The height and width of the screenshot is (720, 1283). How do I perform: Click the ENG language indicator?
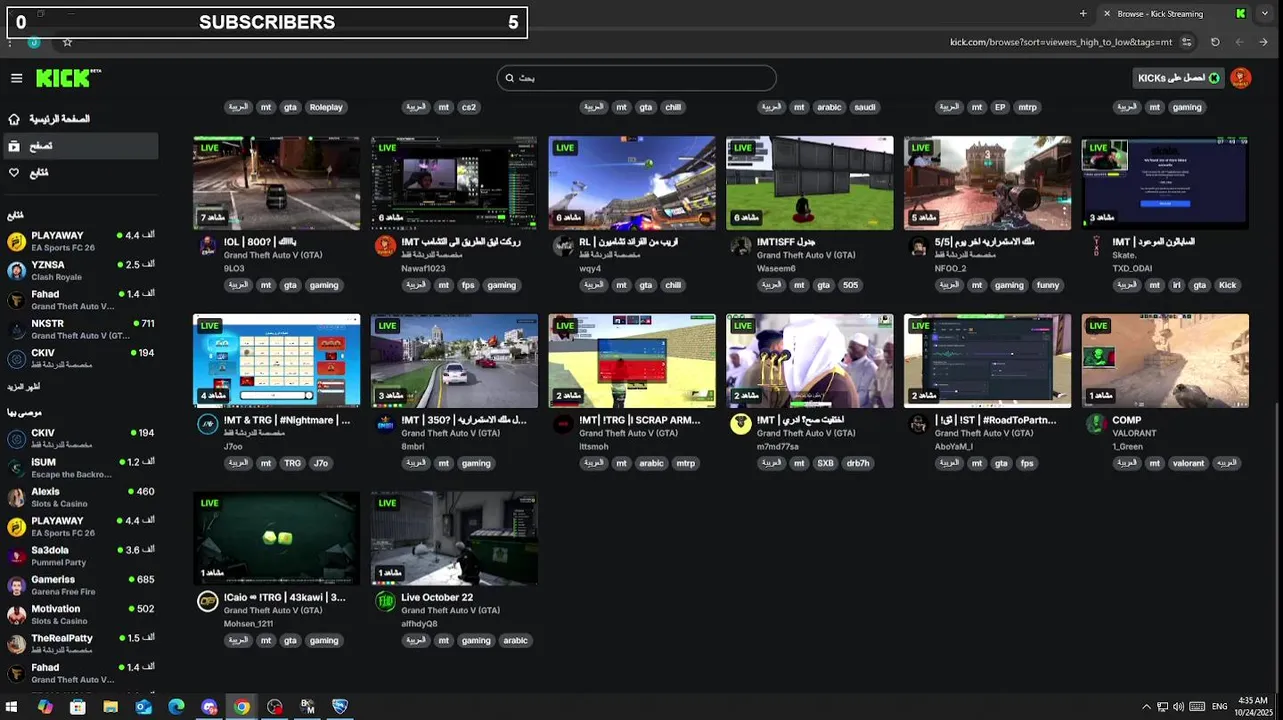point(1219,707)
